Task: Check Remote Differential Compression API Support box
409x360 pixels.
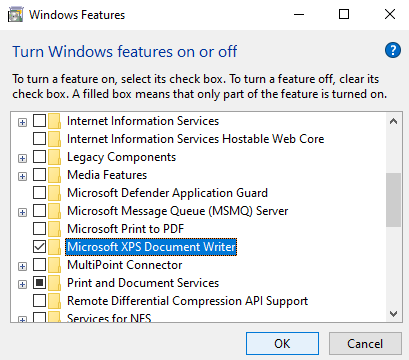Action: point(39,301)
